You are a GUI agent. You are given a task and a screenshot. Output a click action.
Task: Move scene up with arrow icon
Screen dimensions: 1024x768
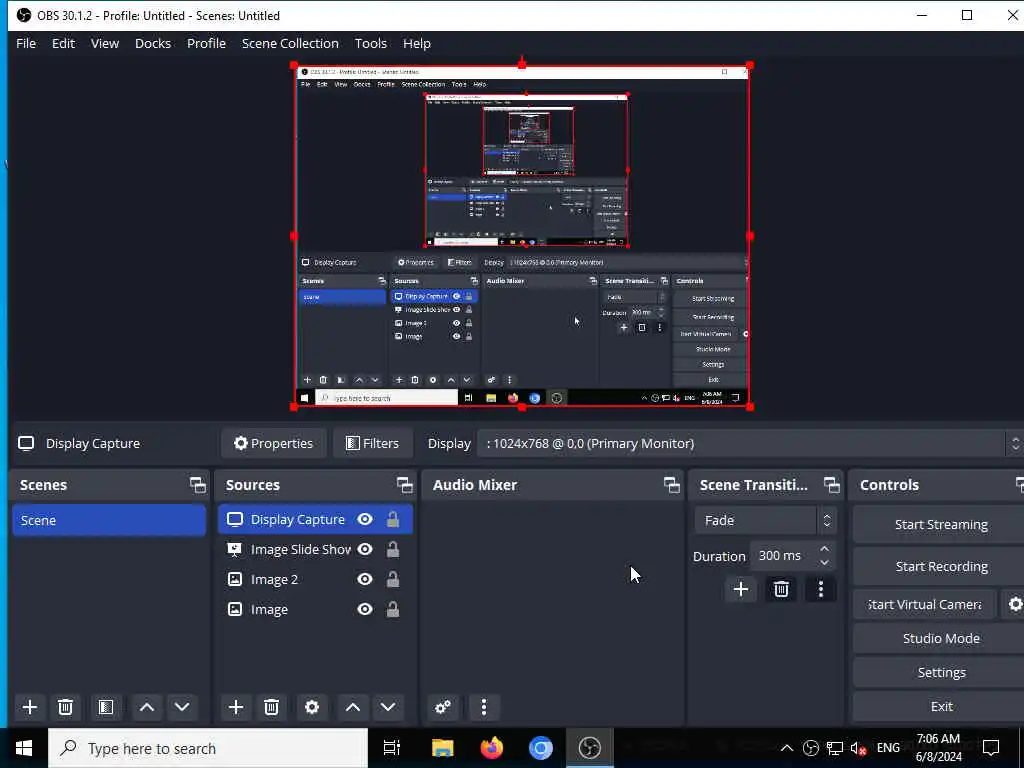pyautogui.click(x=147, y=707)
